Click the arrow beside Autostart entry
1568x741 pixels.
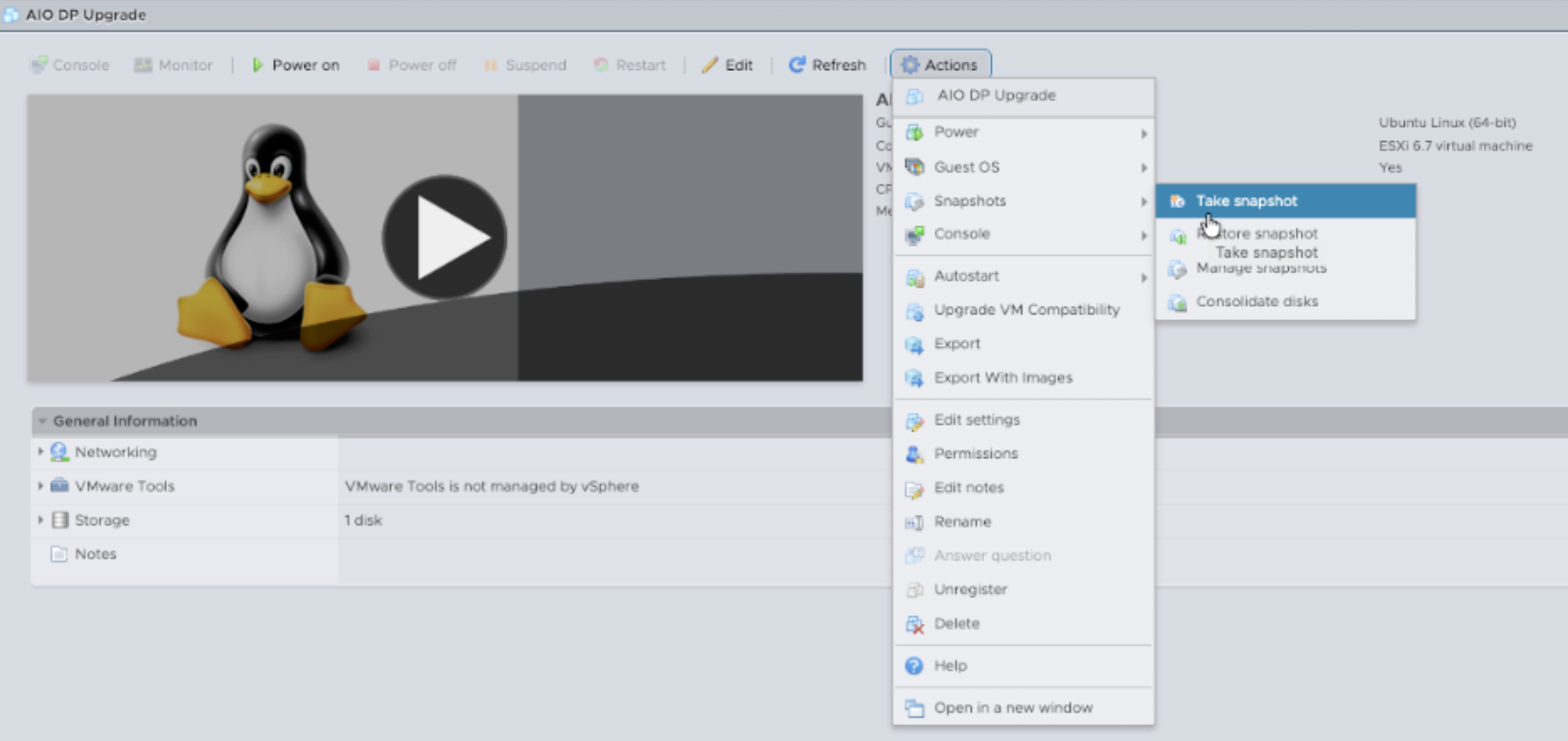1143,277
